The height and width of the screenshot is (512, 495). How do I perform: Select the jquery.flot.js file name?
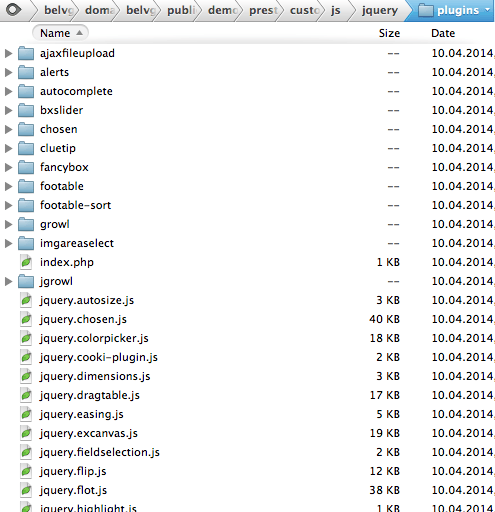(x=73, y=490)
